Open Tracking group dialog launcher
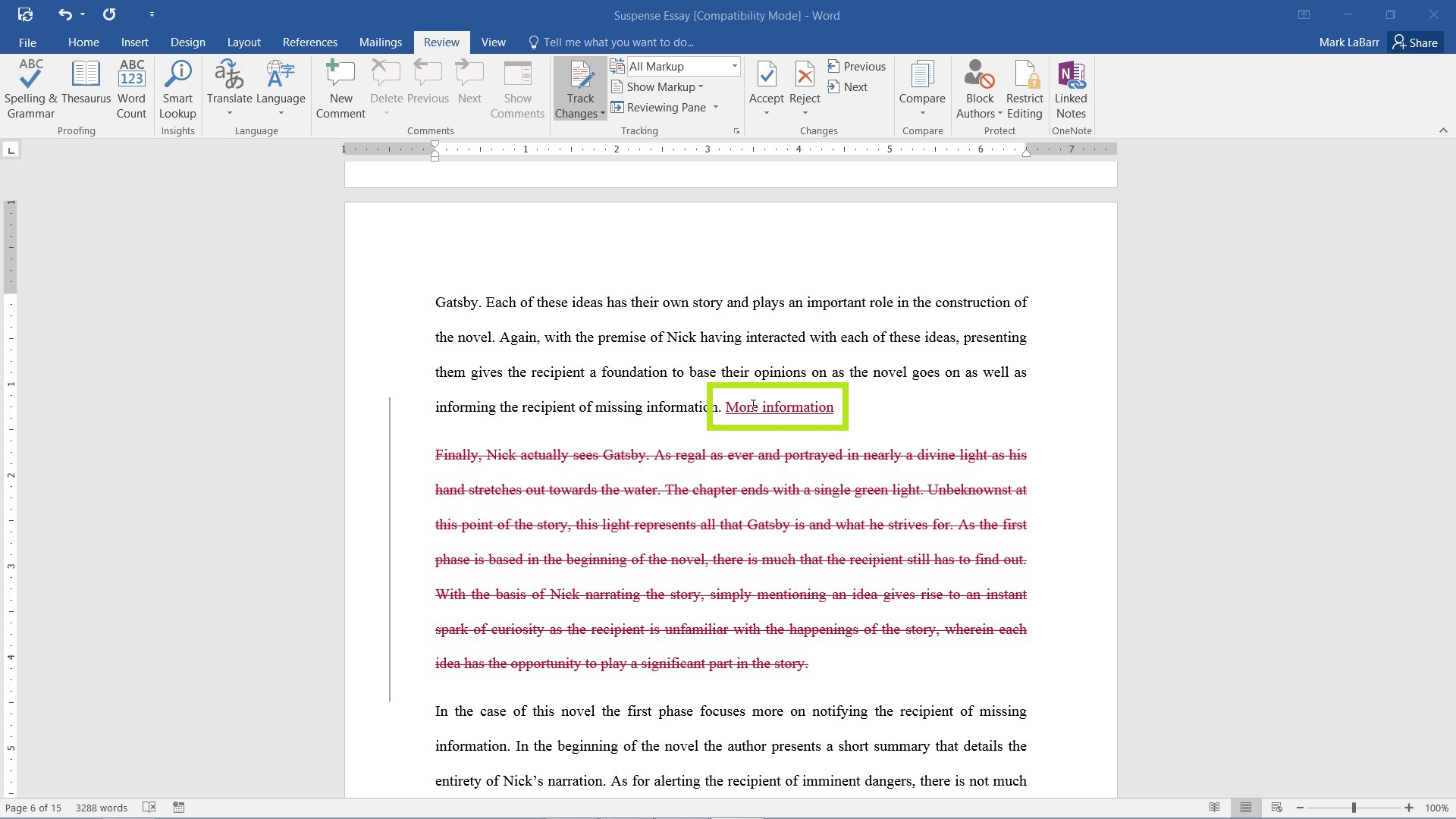The image size is (1456, 819). 736,131
